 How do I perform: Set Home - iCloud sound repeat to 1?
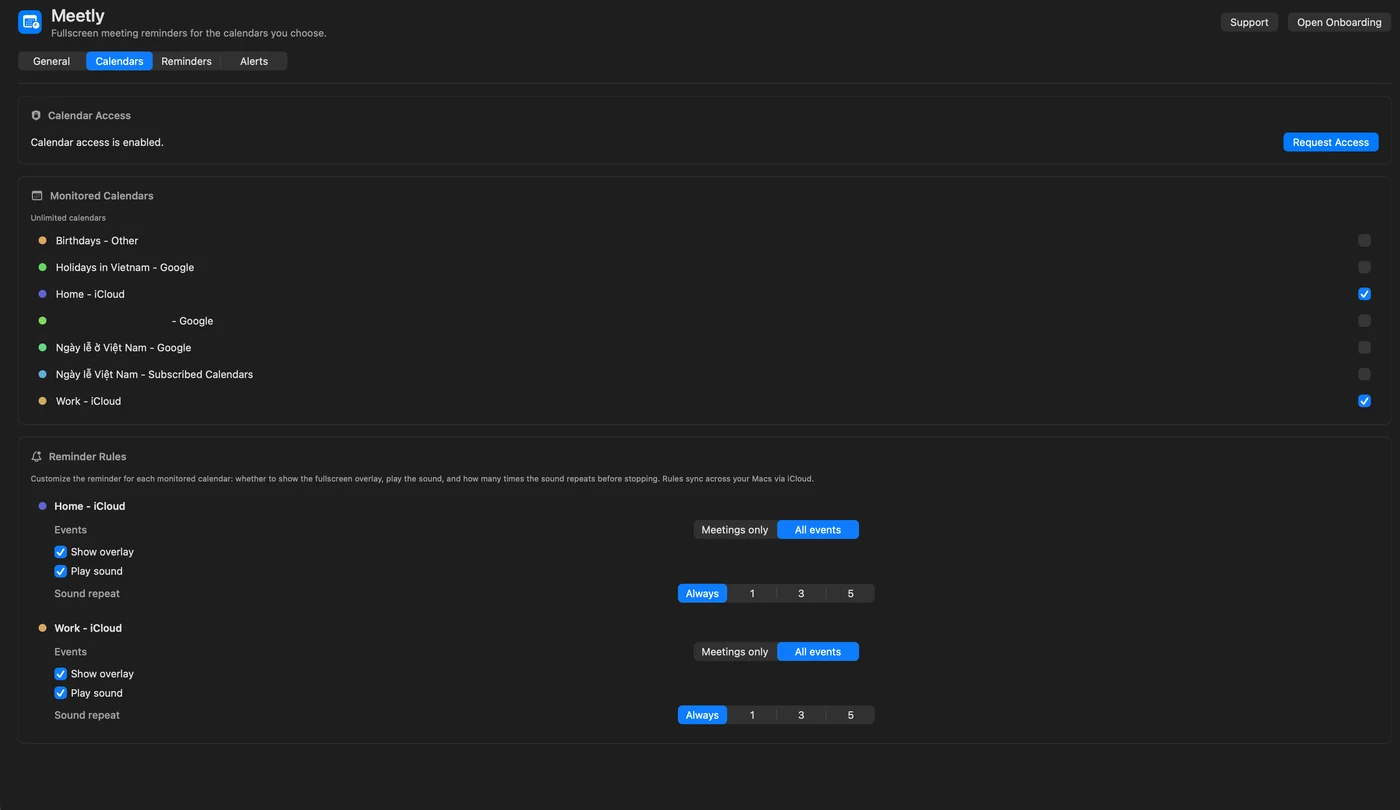(752, 594)
